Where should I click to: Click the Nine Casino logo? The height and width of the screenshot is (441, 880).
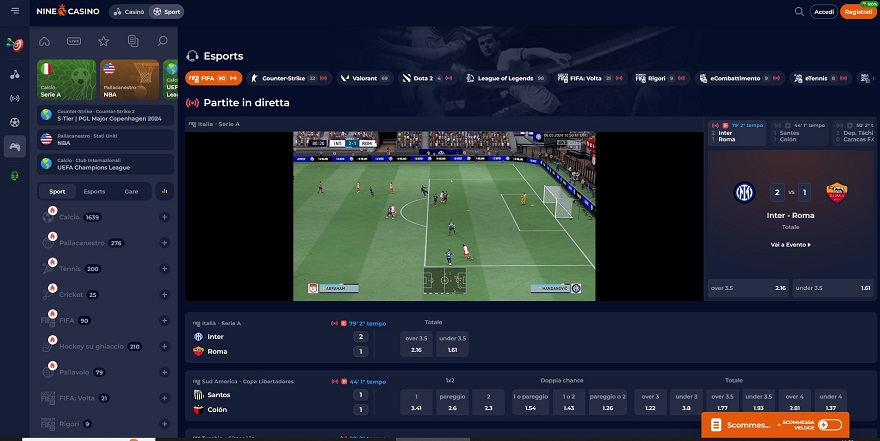(x=68, y=11)
